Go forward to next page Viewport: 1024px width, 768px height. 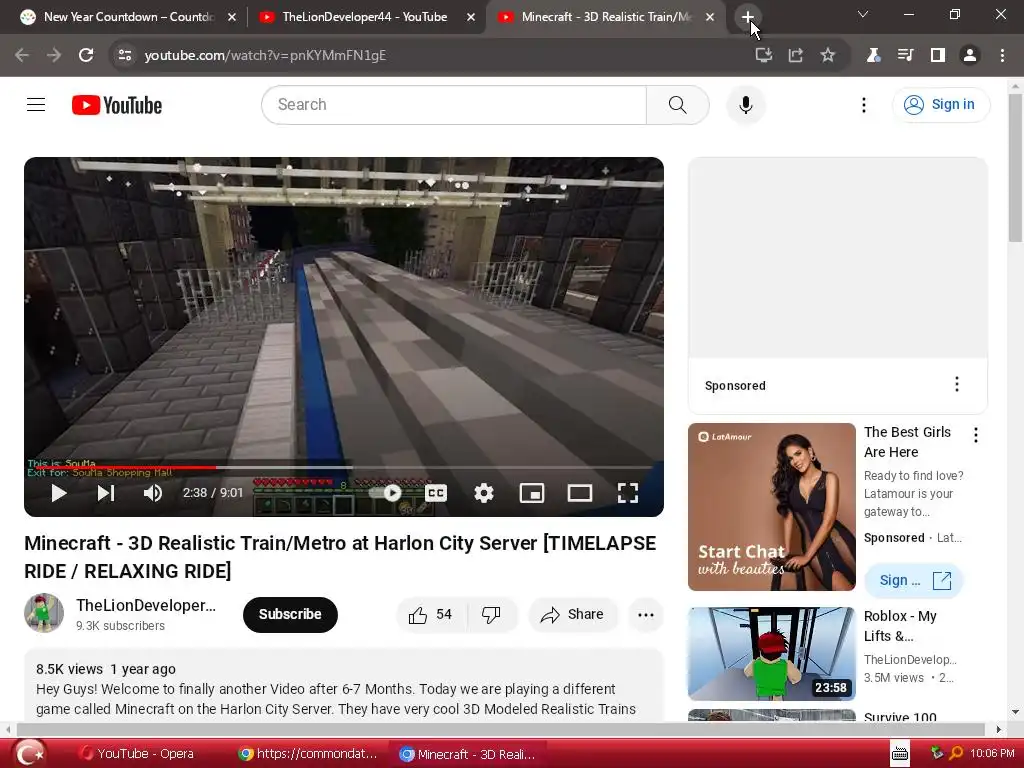pos(54,56)
